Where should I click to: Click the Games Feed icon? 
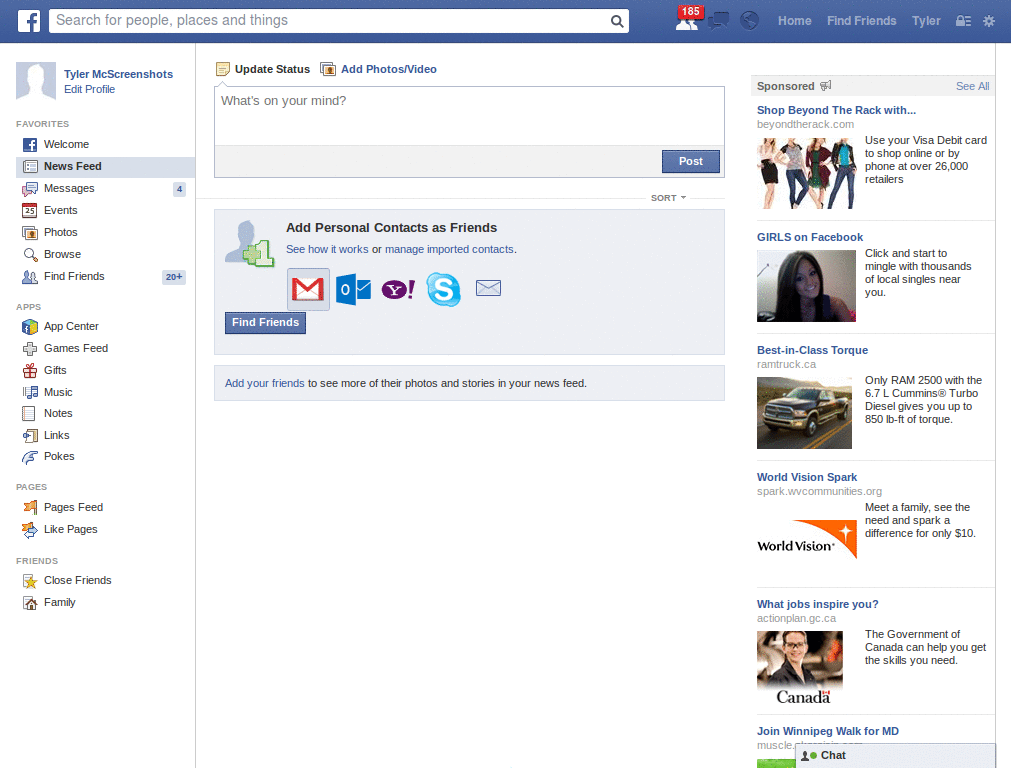pos(29,349)
